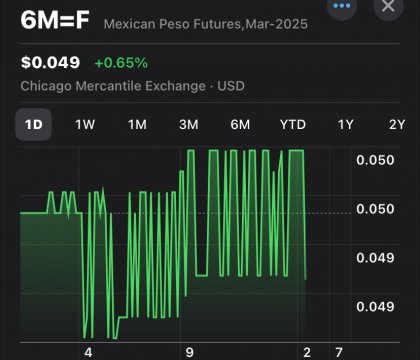Open the more options ellipsis menu
The width and height of the screenshot is (420, 360).
coord(342,6)
